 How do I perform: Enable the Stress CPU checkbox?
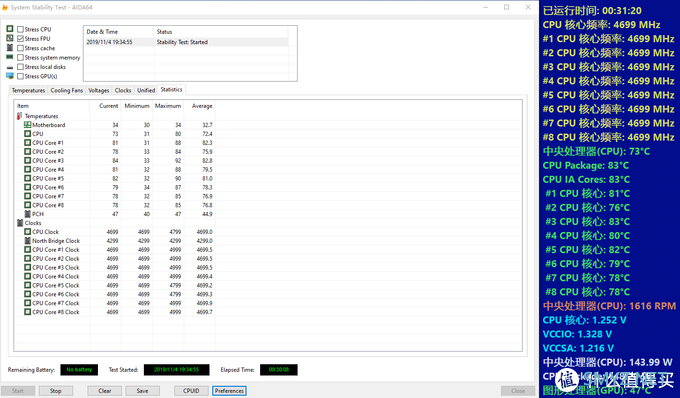(x=20, y=29)
